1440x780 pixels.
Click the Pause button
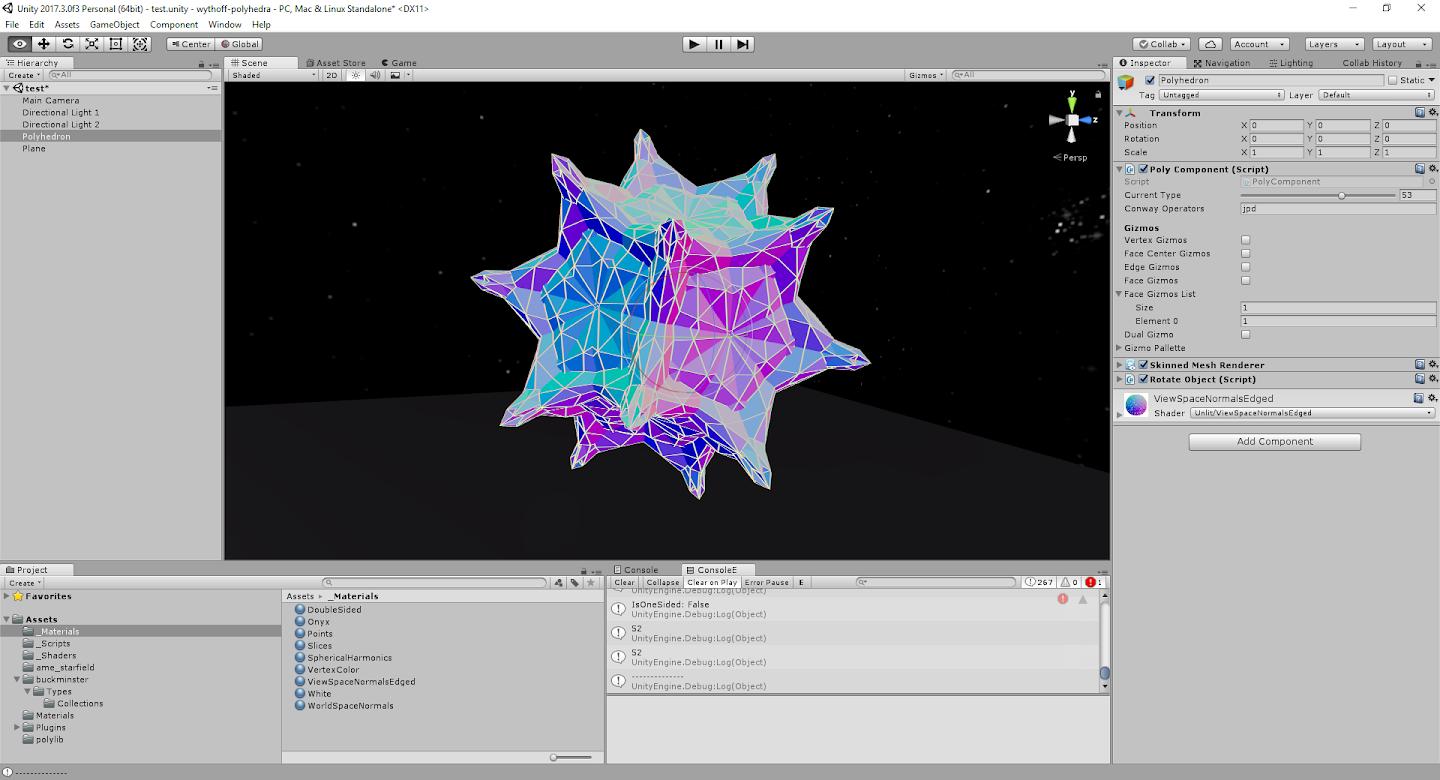(x=718, y=44)
